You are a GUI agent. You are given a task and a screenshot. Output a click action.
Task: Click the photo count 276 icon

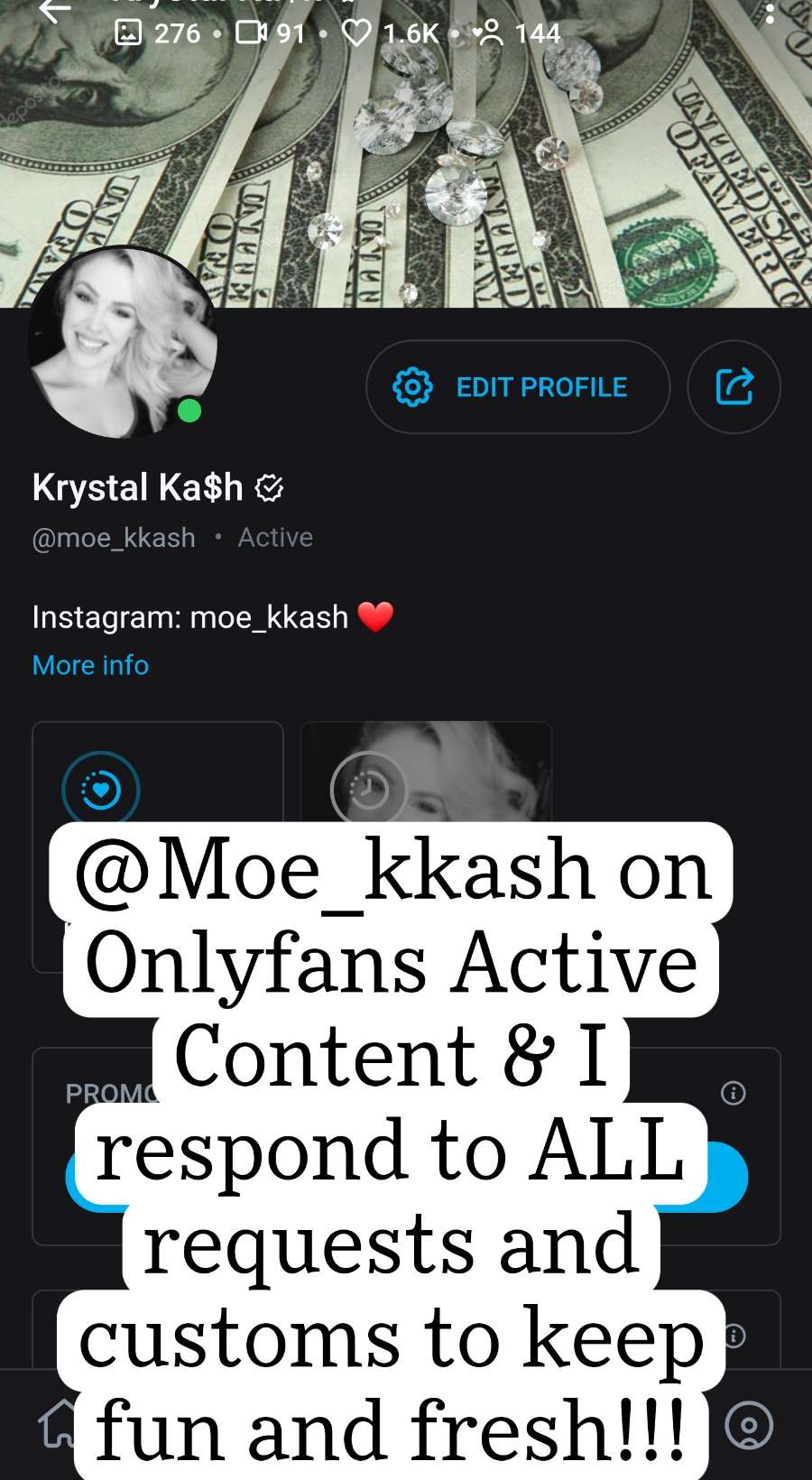click(x=129, y=33)
